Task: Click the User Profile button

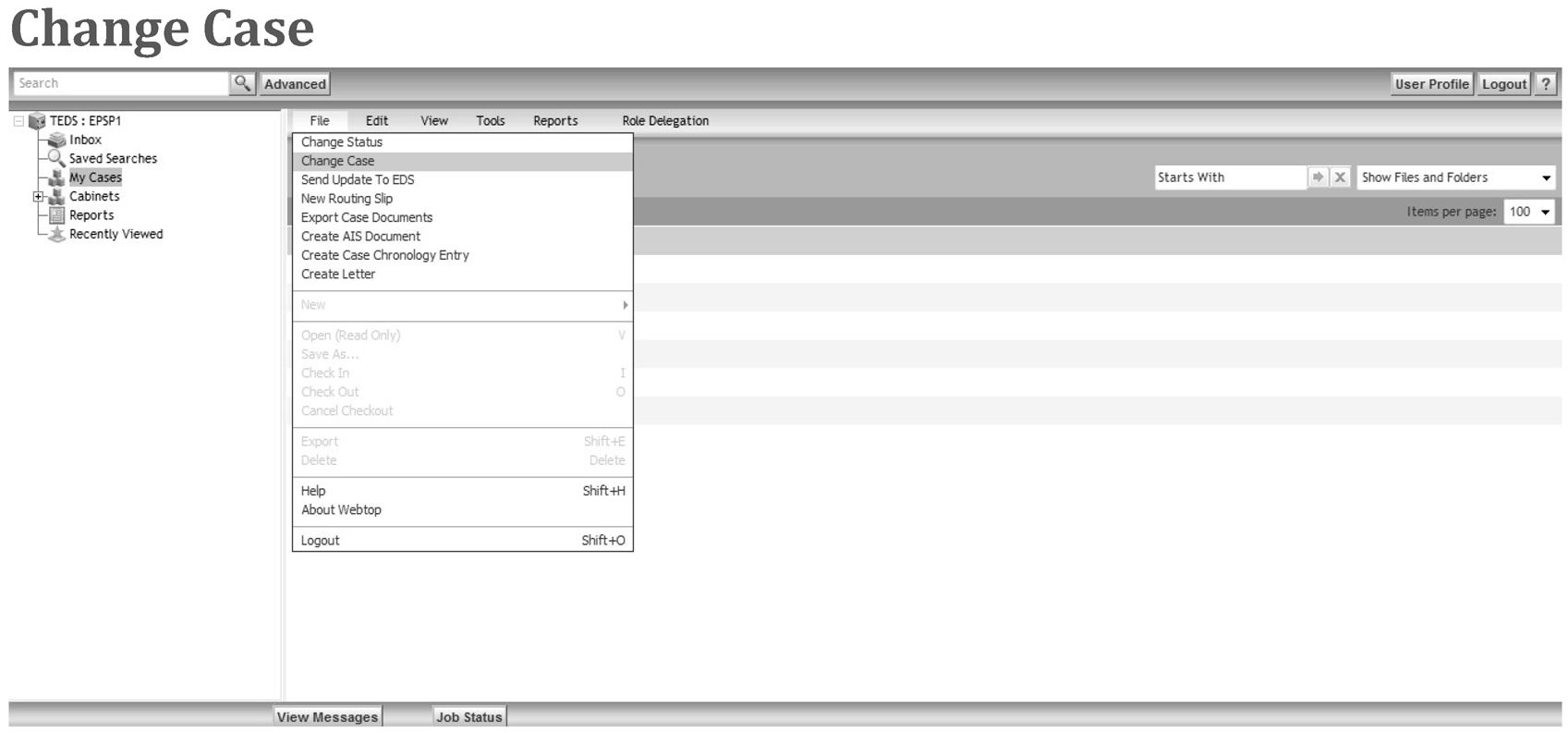Action: pos(1431,84)
